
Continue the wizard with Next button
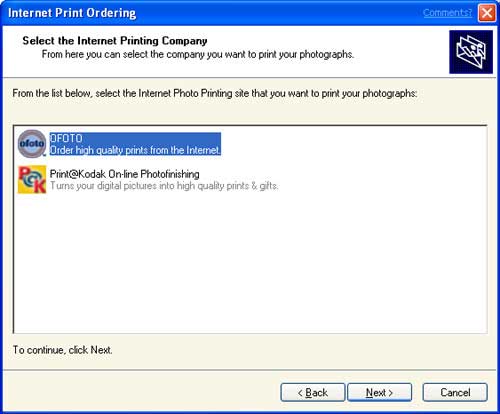click(x=380, y=392)
